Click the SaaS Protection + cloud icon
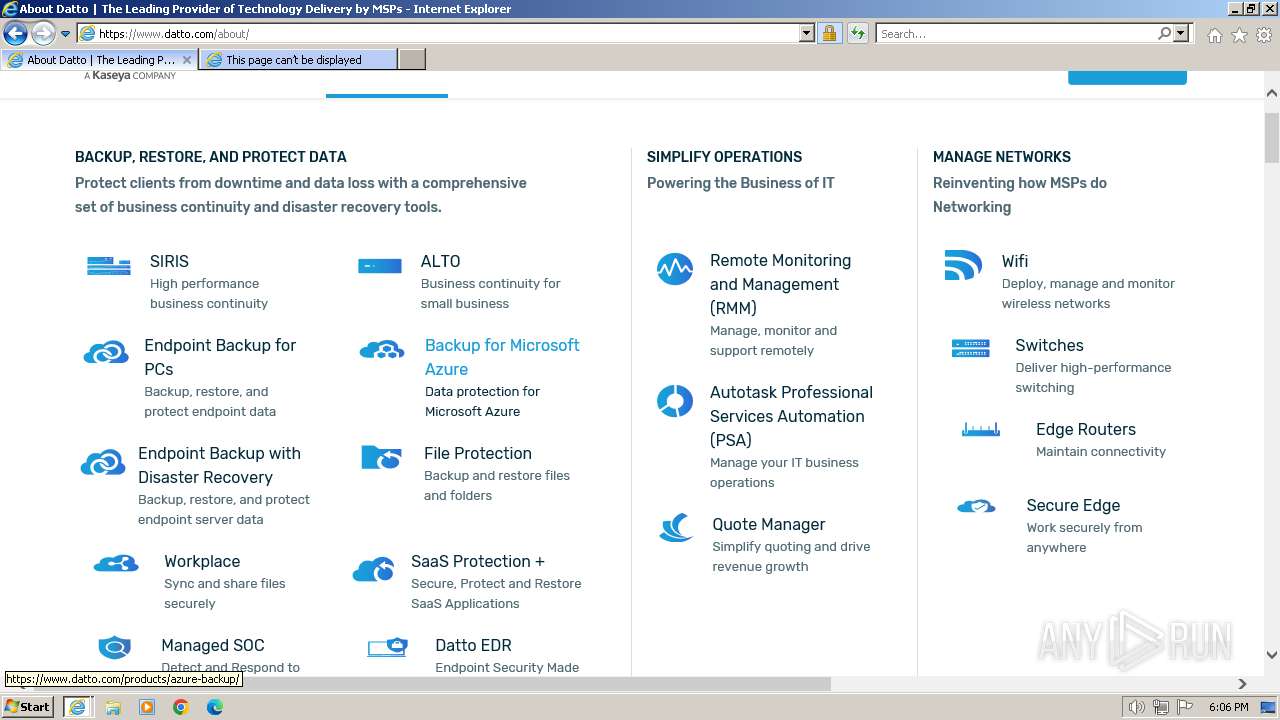The width and height of the screenshot is (1280, 720). pyautogui.click(x=373, y=569)
